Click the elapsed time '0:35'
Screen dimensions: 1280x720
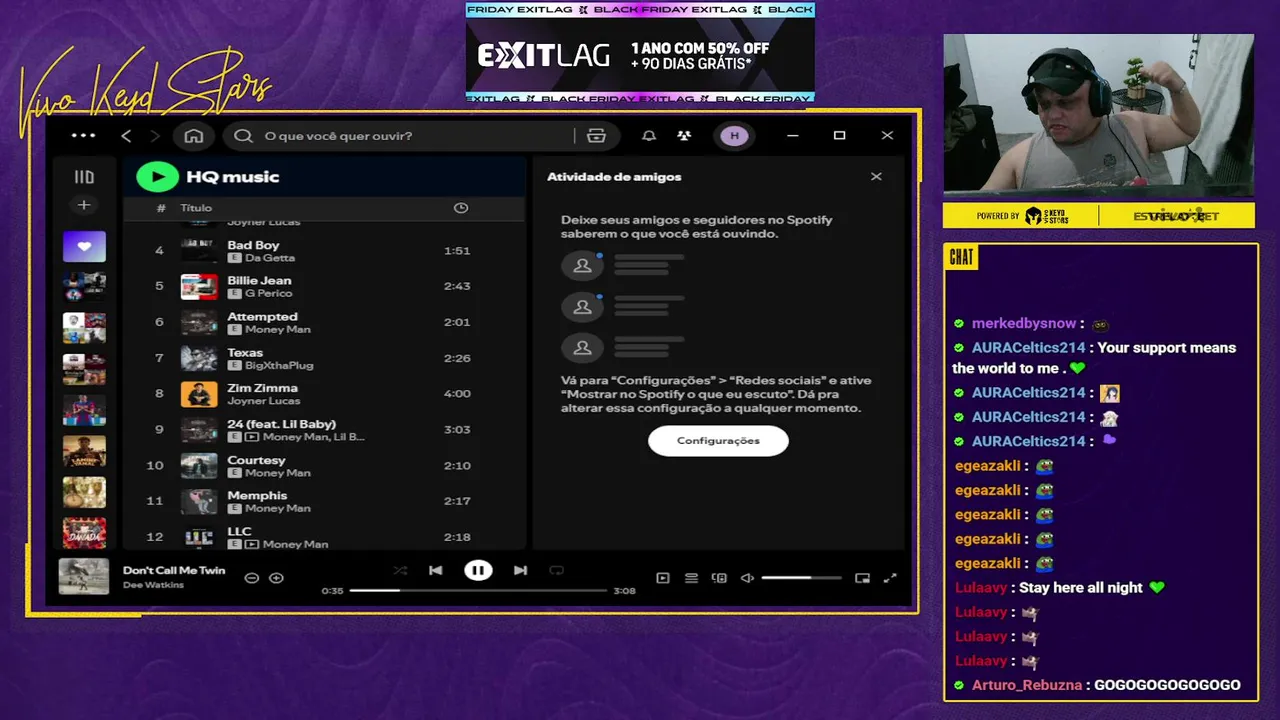tap(332, 591)
